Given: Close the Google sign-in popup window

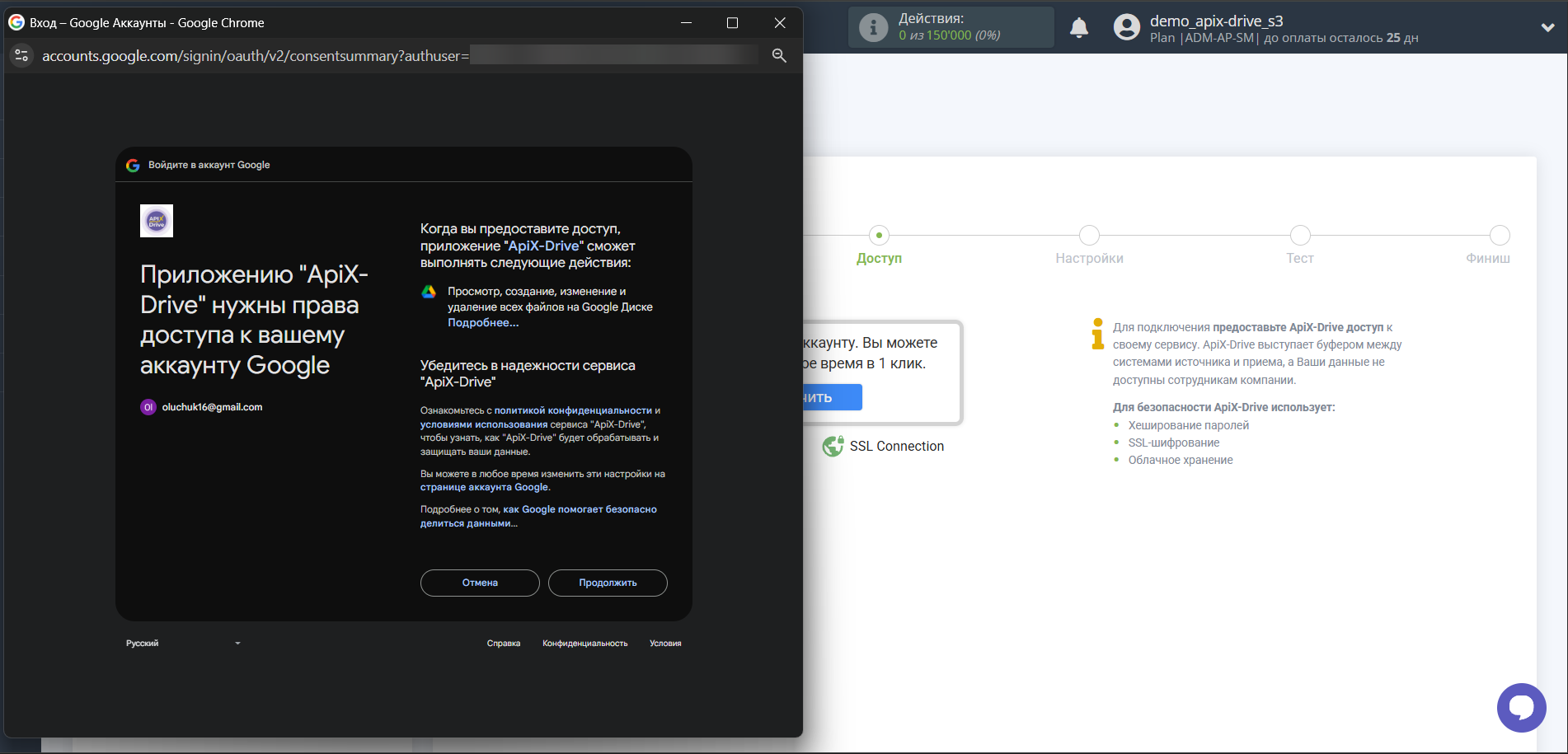Looking at the screenshot, I should pyautogui.click(x=780, y=23).
